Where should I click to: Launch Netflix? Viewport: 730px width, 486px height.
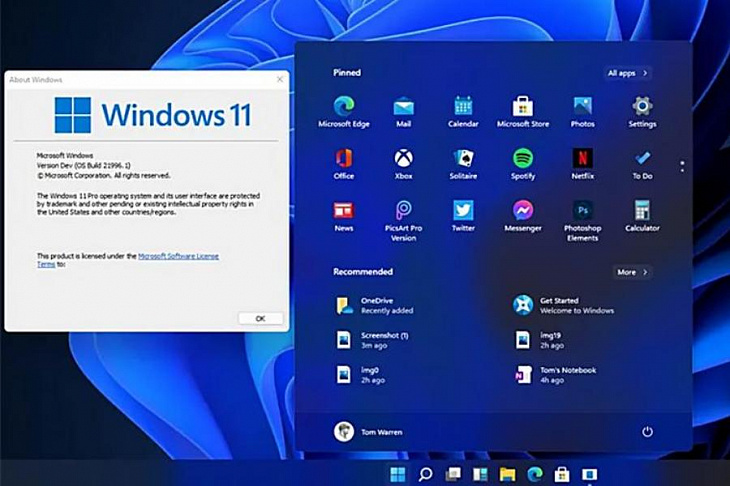coord(582,164)
